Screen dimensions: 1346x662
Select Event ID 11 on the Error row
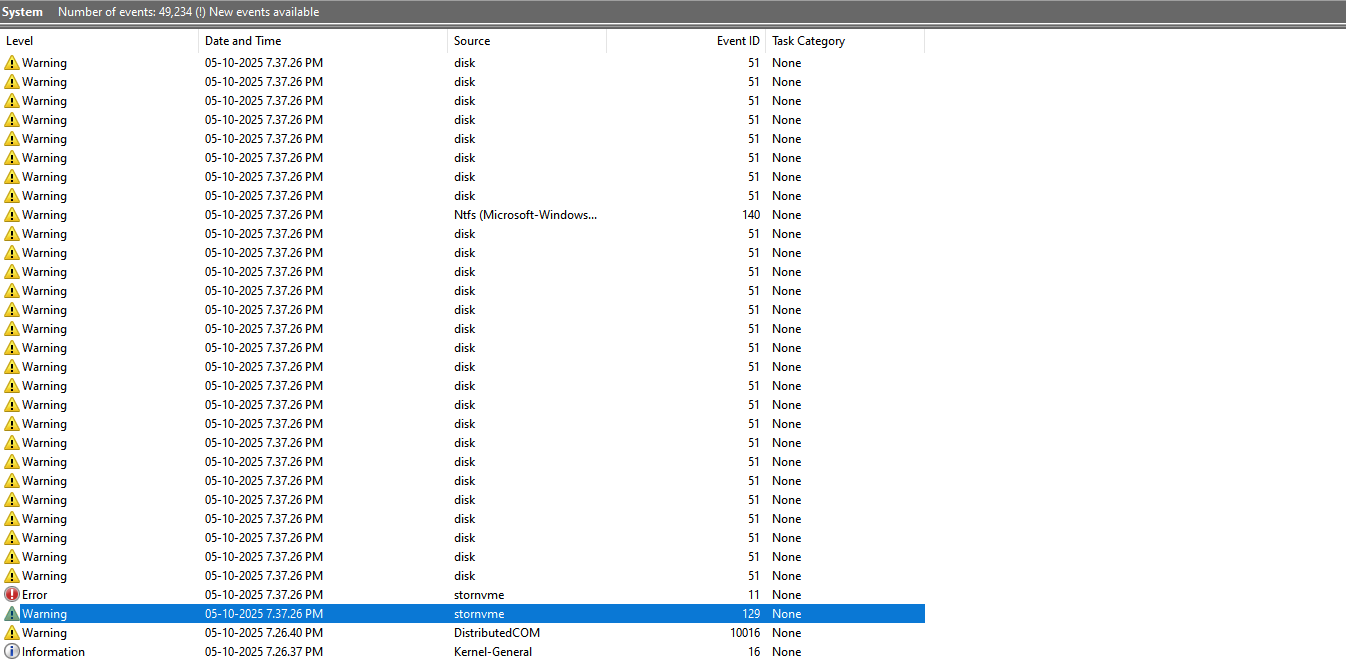coord(753,595)
